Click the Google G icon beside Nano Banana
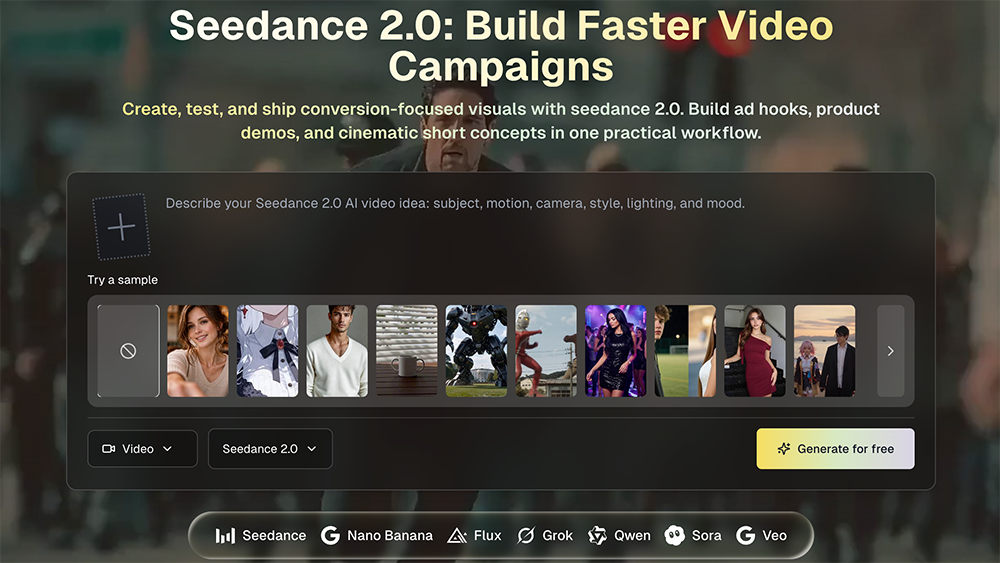 click(330, 536)
